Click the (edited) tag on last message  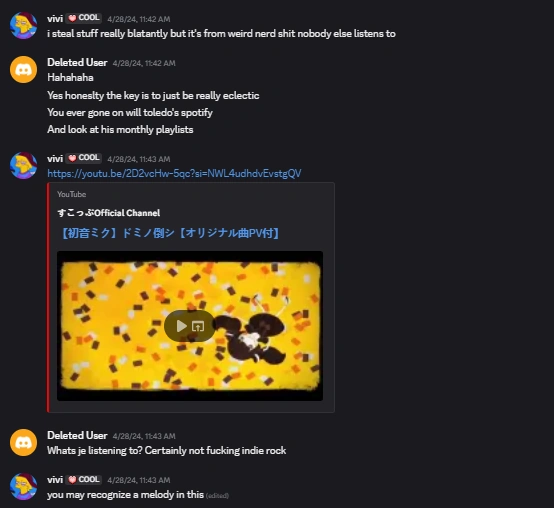click(x=217, y=496)
